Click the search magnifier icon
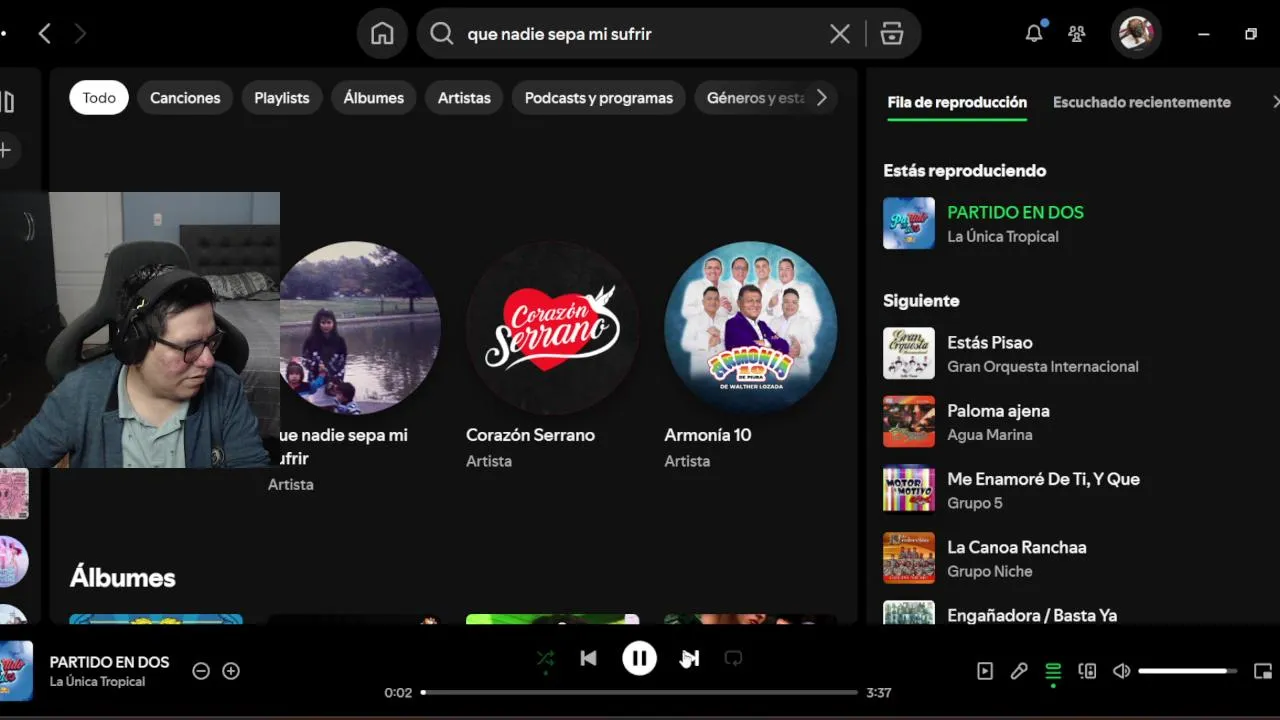This screenshot has height=720, width=1280. [441, 34]
